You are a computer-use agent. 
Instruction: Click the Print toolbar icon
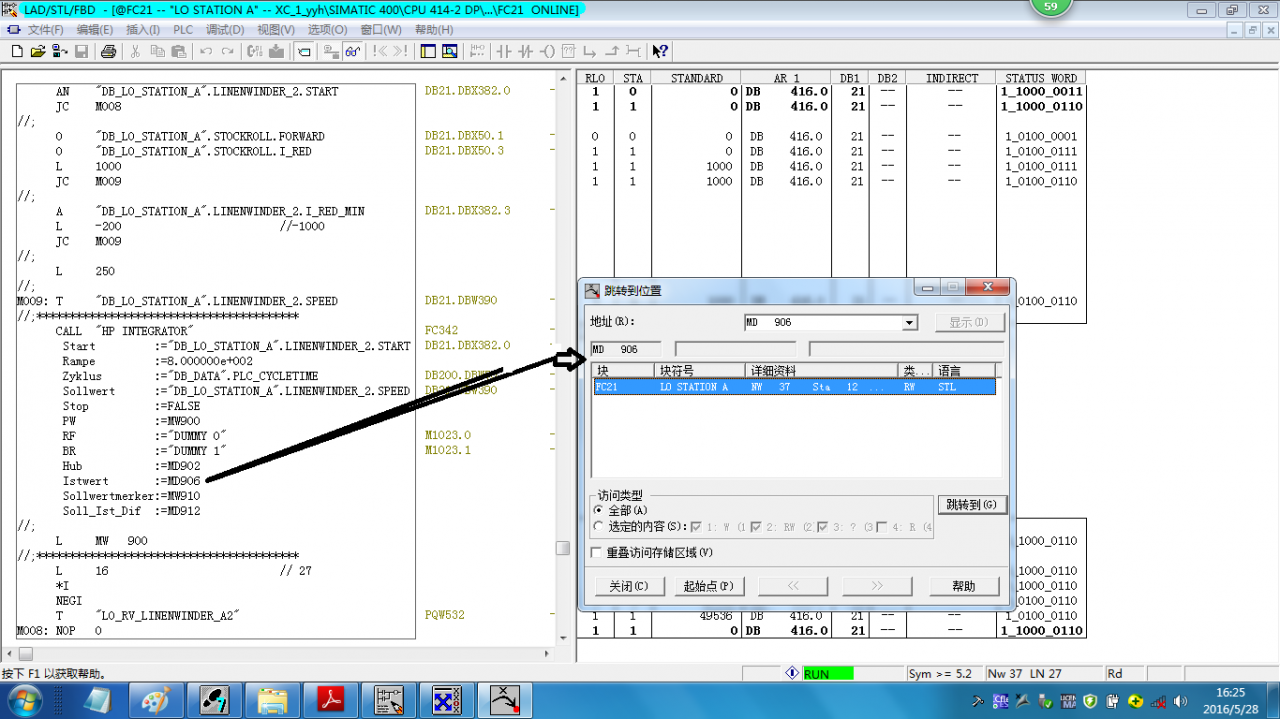109,51
